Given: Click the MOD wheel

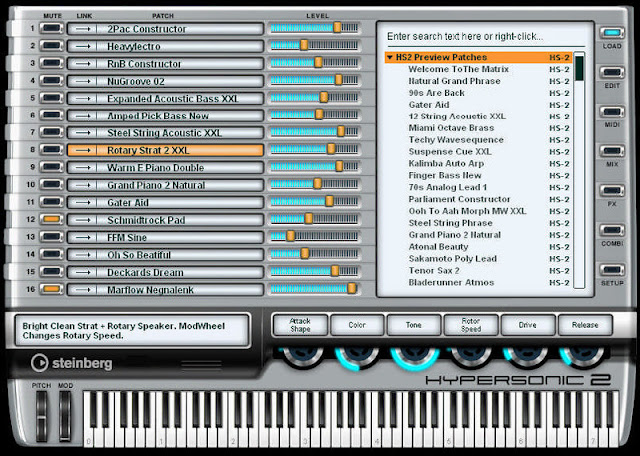Looking at the screenshot, I should coord(65,416).
